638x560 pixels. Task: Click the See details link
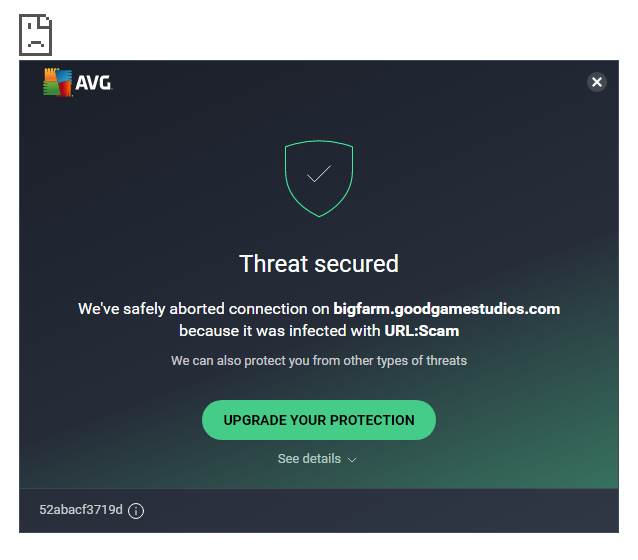308,459
